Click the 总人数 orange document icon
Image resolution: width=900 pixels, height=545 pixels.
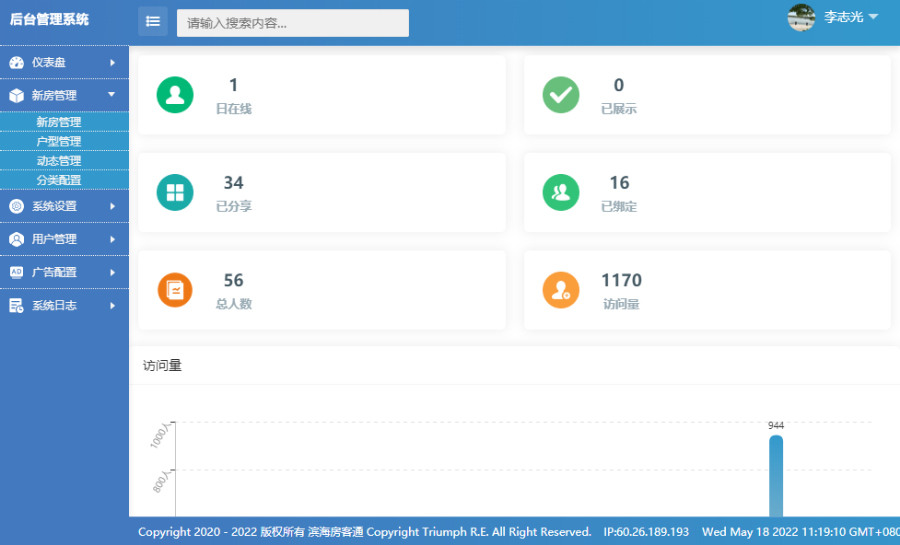point(175,290)
